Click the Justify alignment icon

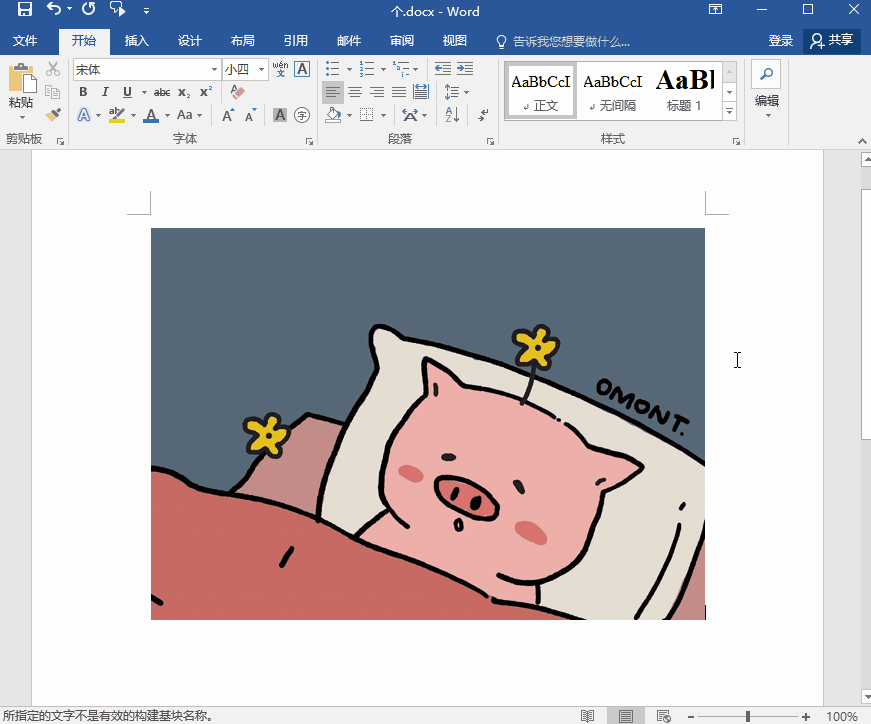click(x=399, y=92)
